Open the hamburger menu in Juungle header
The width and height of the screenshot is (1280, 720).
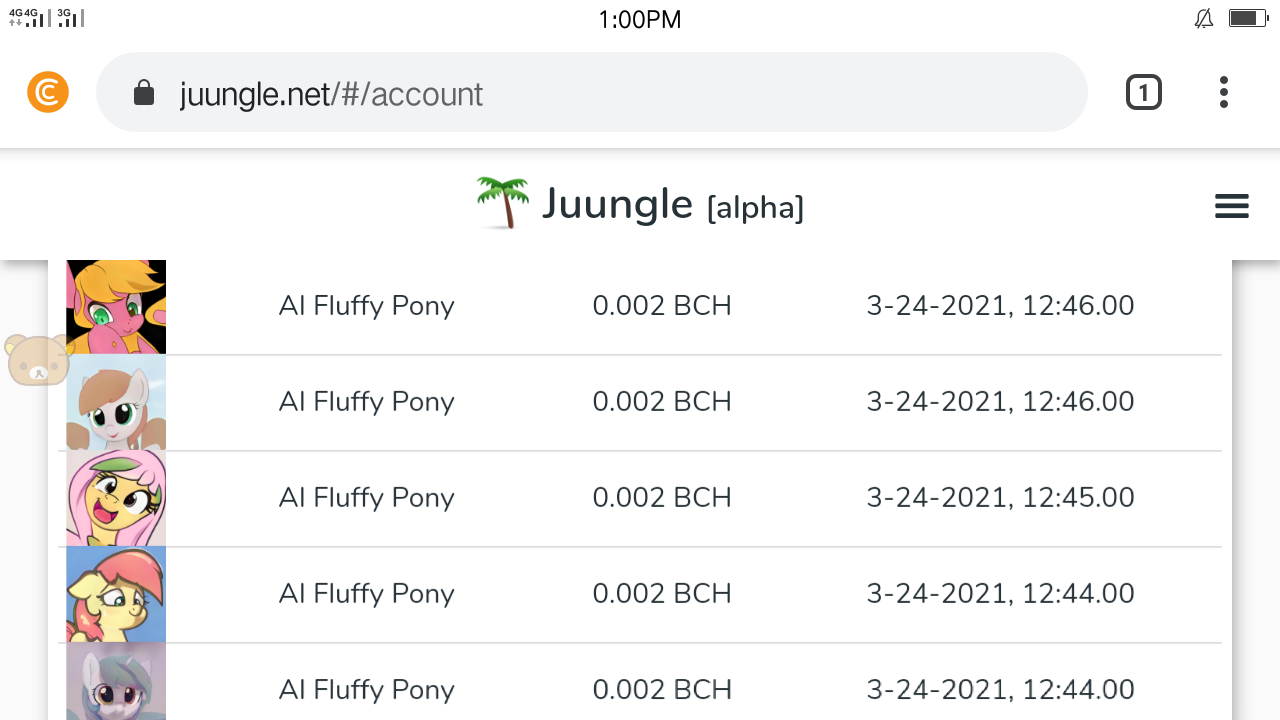(1231, 207)
